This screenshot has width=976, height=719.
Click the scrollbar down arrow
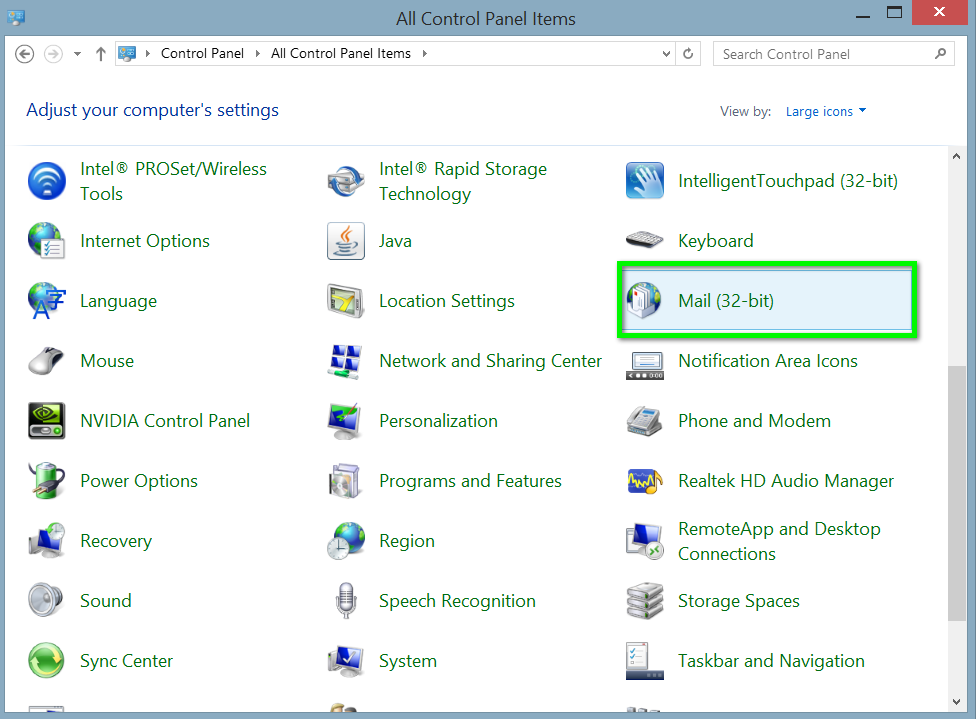tap(956, 702)
